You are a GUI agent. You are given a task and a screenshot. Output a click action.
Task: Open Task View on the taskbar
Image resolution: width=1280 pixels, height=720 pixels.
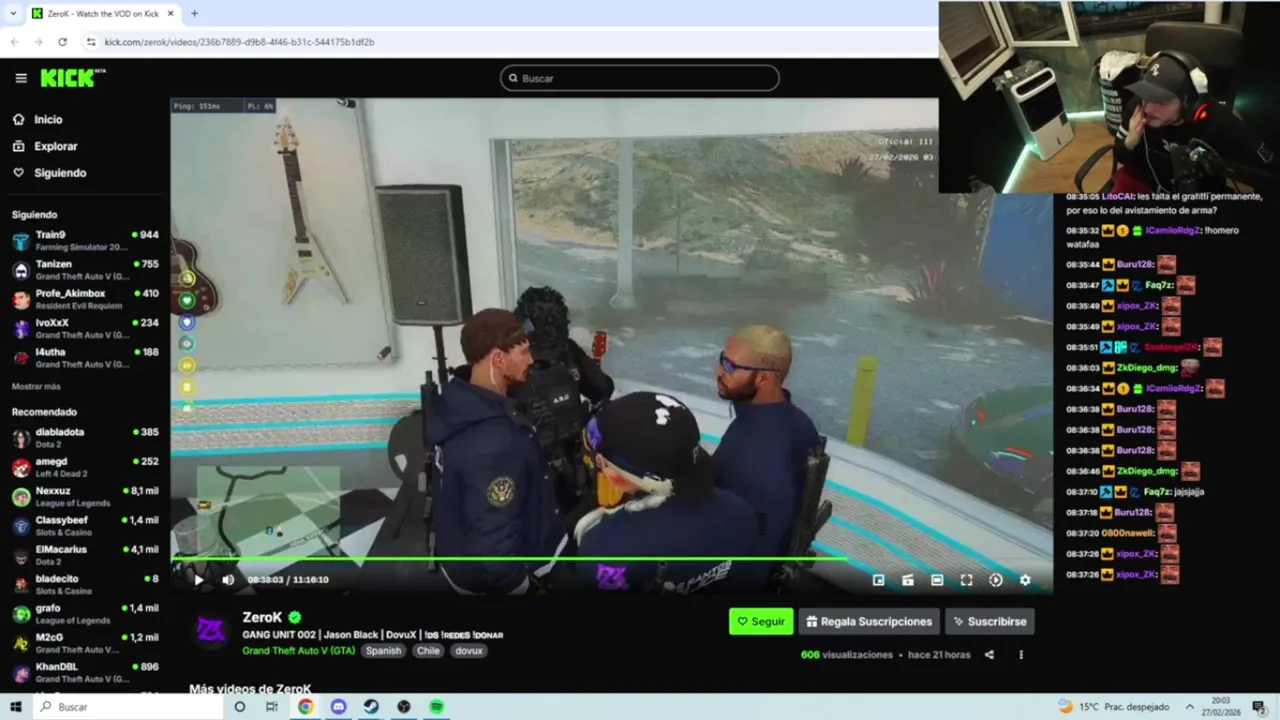(x=272, y=707)
